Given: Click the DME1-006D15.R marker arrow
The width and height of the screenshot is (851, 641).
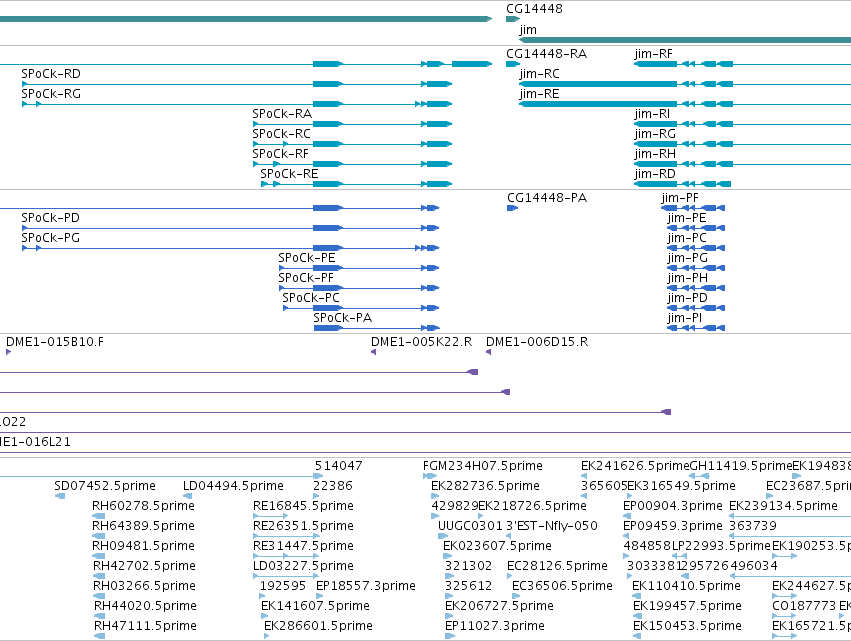Looking at the screenshot, I should tap(488, 352).
